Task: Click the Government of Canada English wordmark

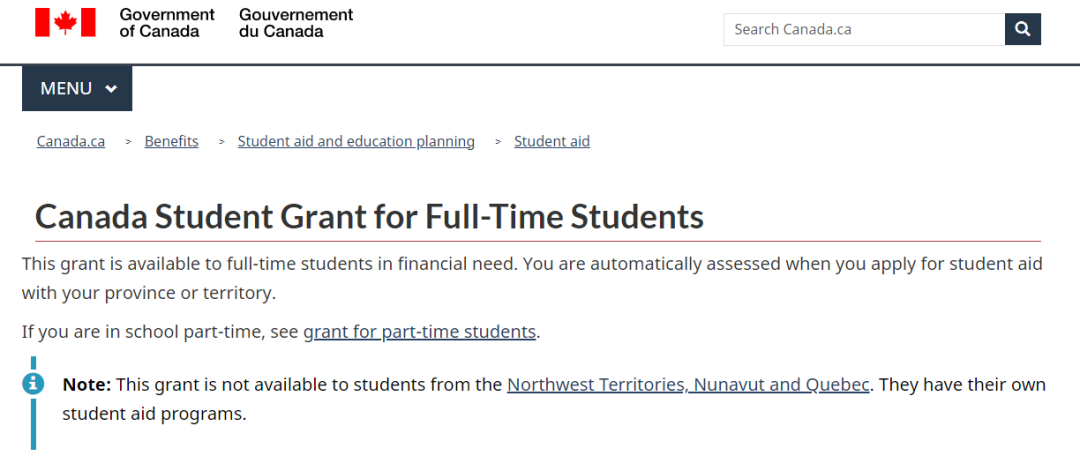Action: (167, 23)
